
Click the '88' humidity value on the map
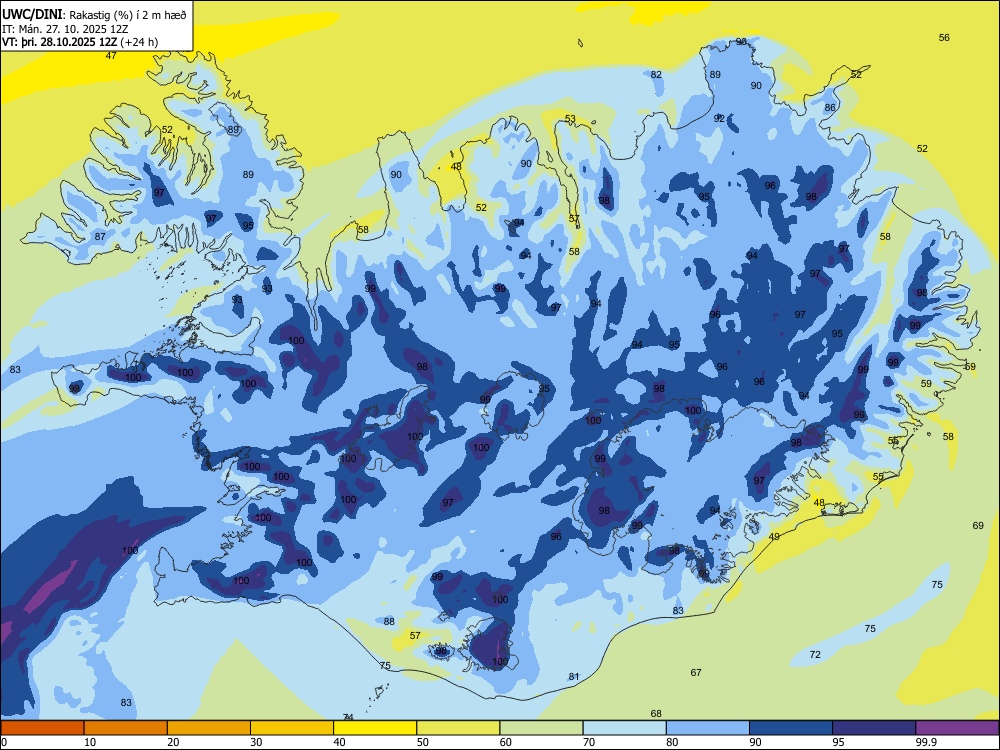[x=389, y=621]
